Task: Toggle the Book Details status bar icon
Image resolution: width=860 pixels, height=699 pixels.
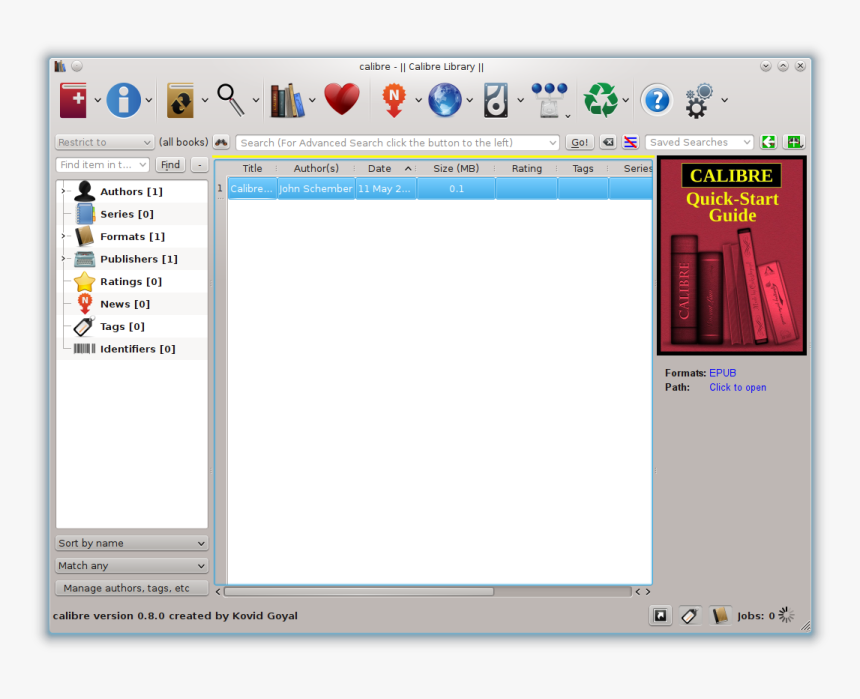Action: click(720, 616)
